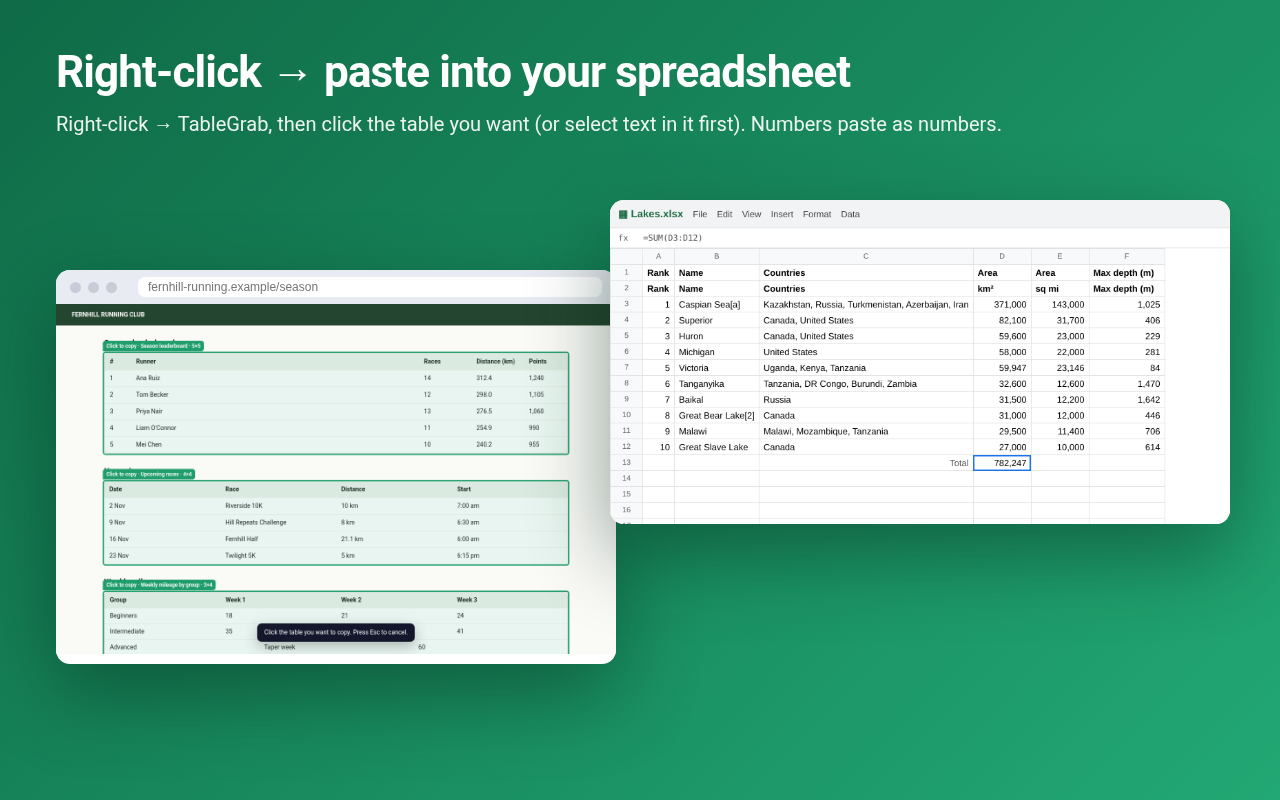Open the File menu in Lakes.xlsx
The width and height of the screenshot is (1280, 800).
click(700, 214)
